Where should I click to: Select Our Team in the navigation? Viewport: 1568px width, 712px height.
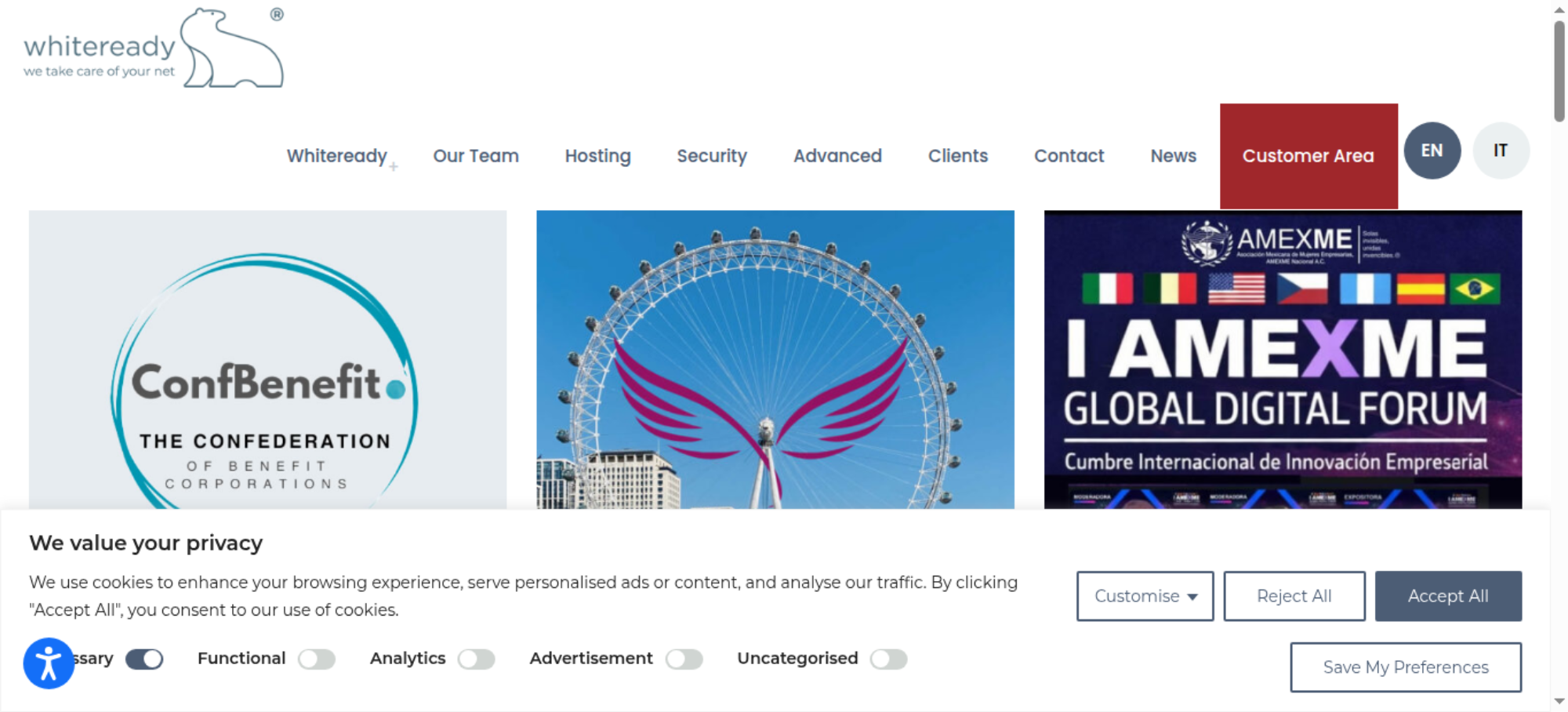coord(476,156)
